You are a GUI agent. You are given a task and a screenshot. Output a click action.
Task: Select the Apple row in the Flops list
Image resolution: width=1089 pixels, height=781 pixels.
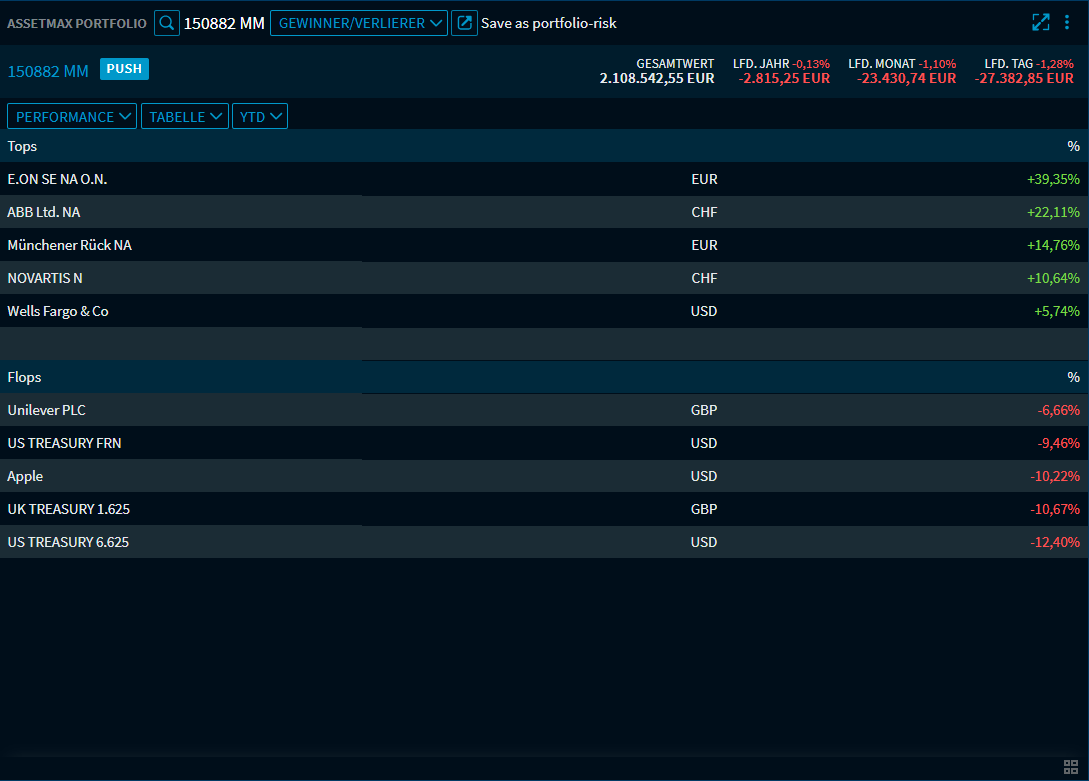(25, 476)
